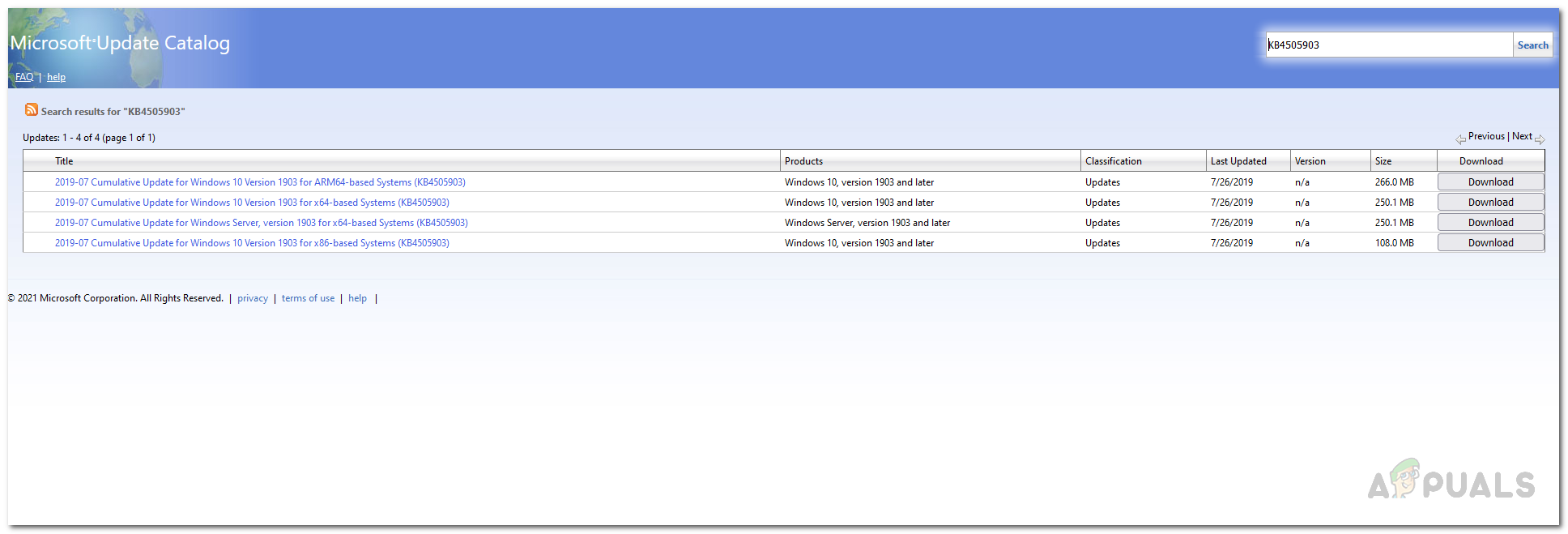Click 'Search results for "KB4505903"' heading
Viewport: 1568px width, 534px height.
point(113,112)
